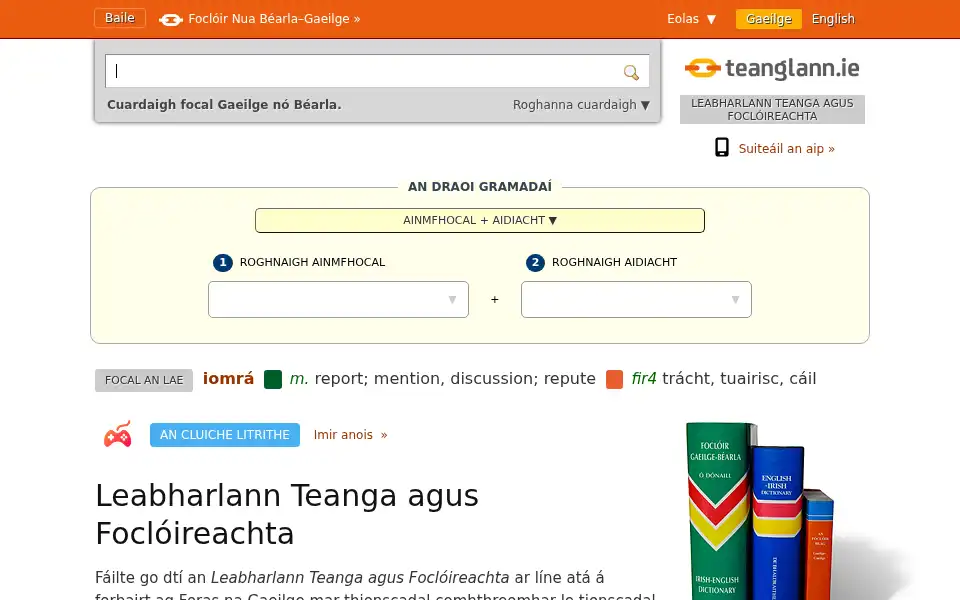Click 'report; mention, discussion; repute' definition text
Image resolution: width=960 pixels, height=600 pixels.
[x=455, y=378]
